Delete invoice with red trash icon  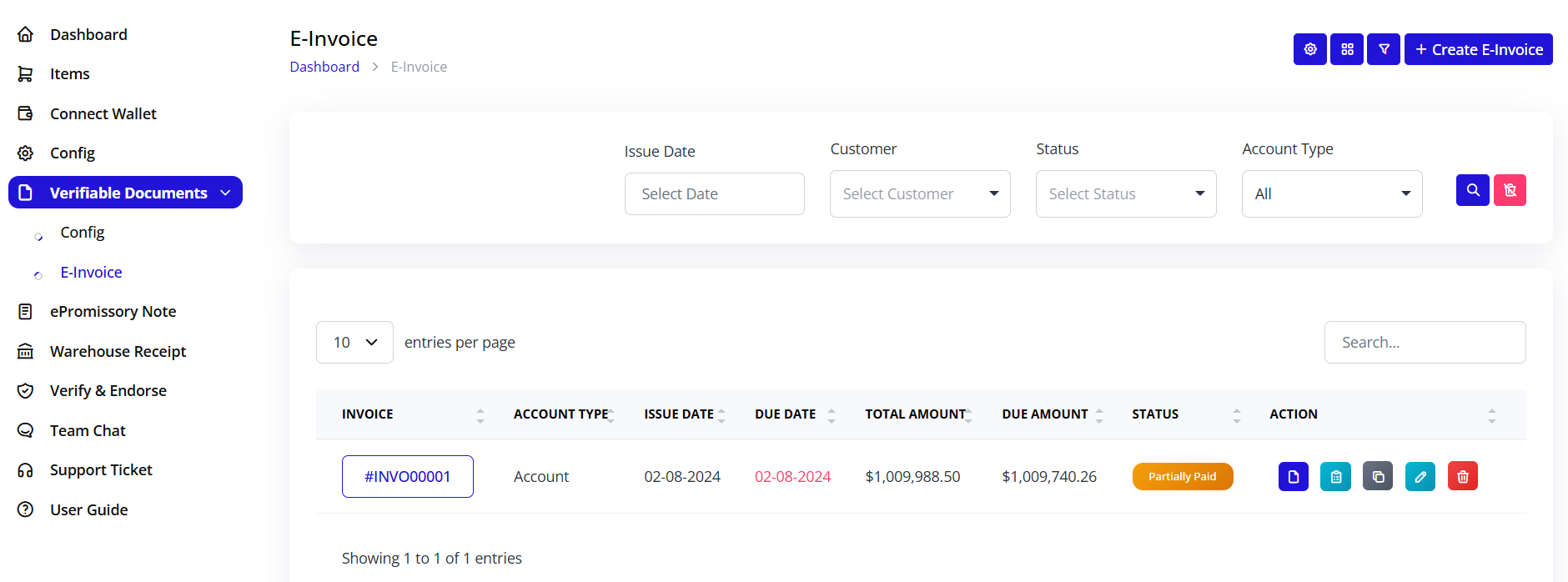(1462, 476)
